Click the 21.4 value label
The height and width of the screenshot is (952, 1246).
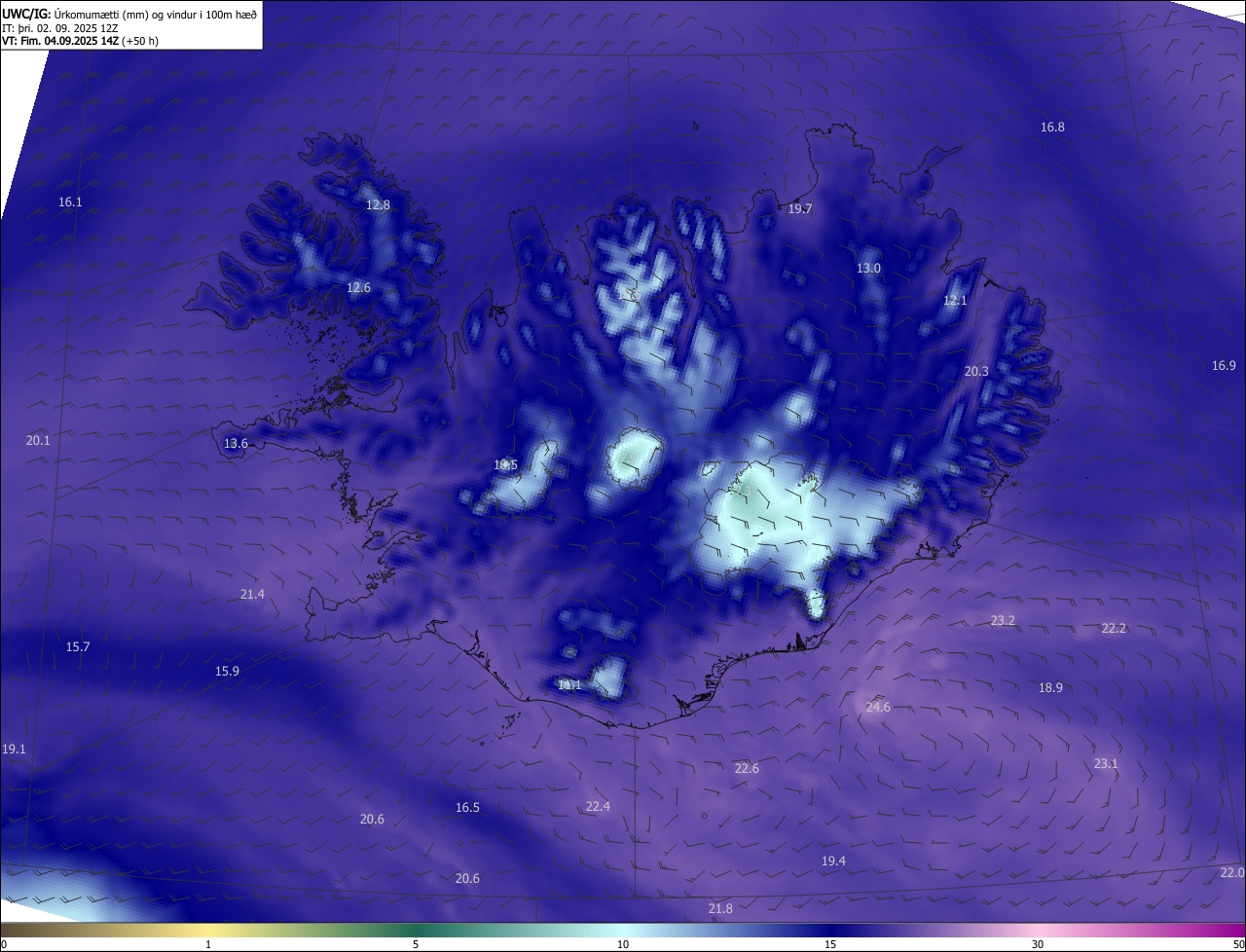coord(252,595)
